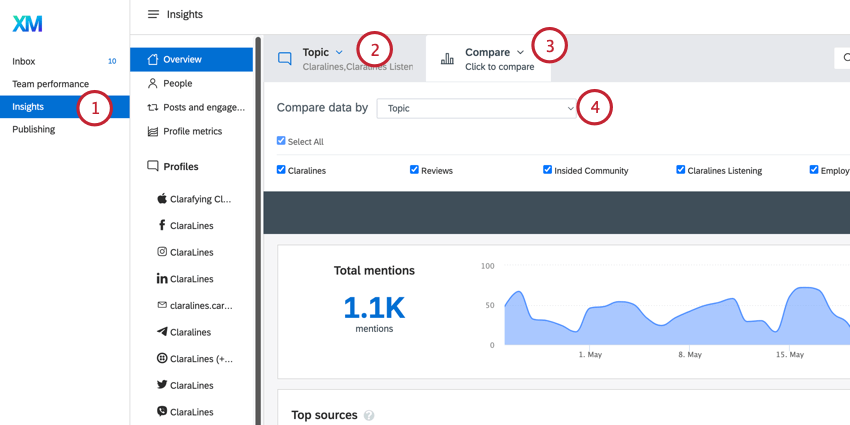Click the Compare data by label
Viewport: 850px width, 425px height.
(x=322, y=107)
